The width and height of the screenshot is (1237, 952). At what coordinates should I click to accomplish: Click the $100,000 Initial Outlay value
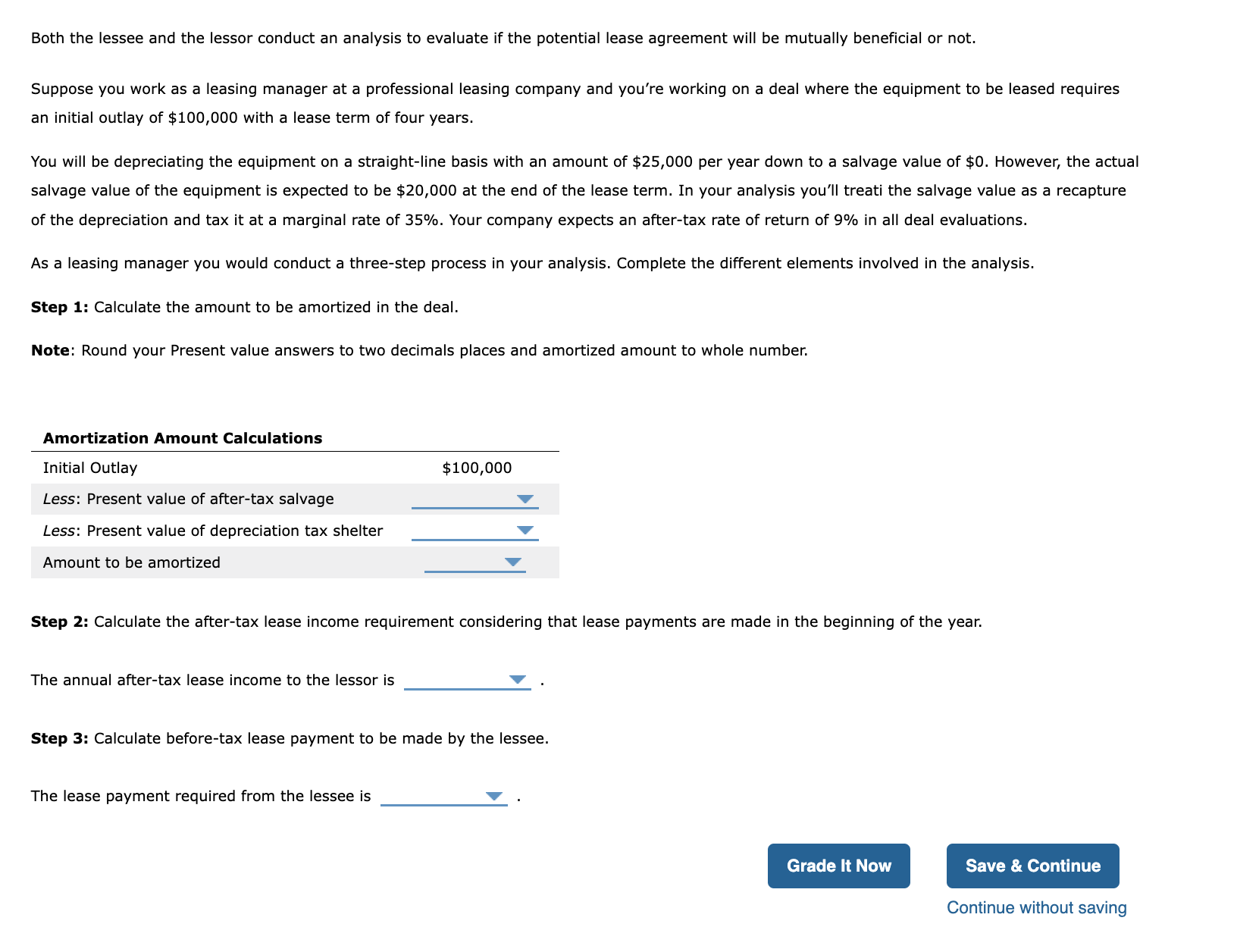(x=477, y=468)
